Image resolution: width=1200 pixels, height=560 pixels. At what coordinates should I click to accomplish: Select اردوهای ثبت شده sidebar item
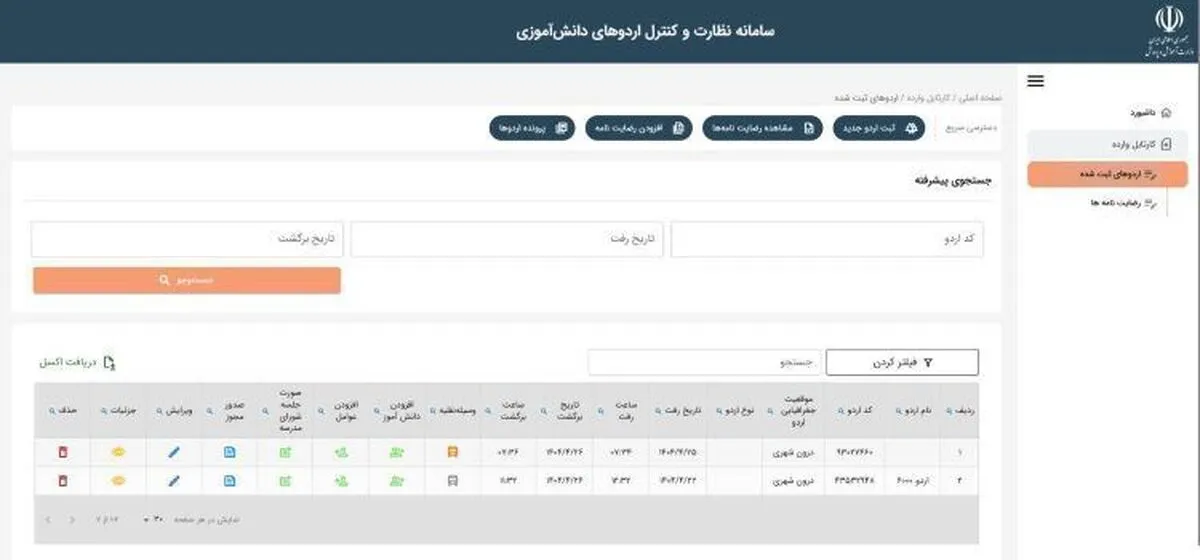1107,174
